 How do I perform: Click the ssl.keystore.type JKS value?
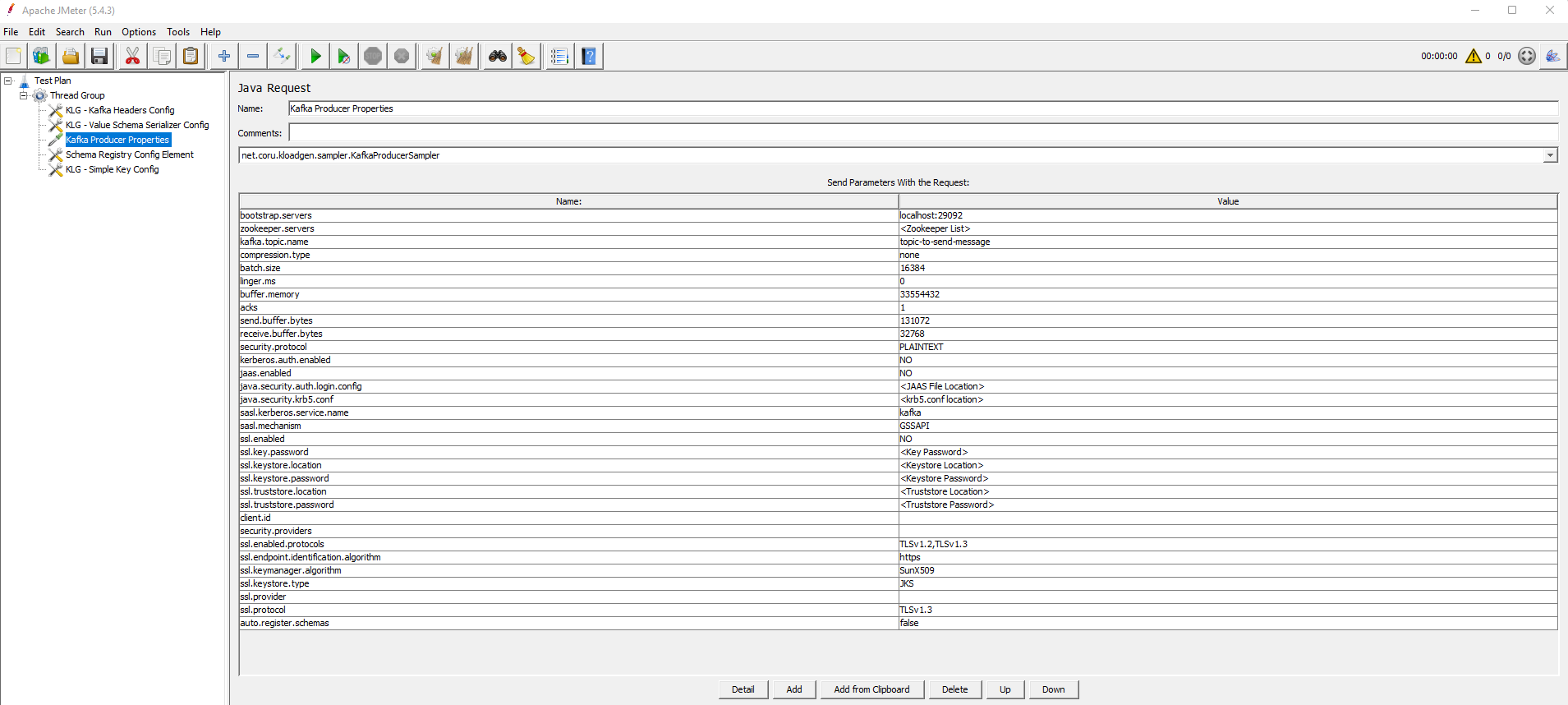[1228, 583]
